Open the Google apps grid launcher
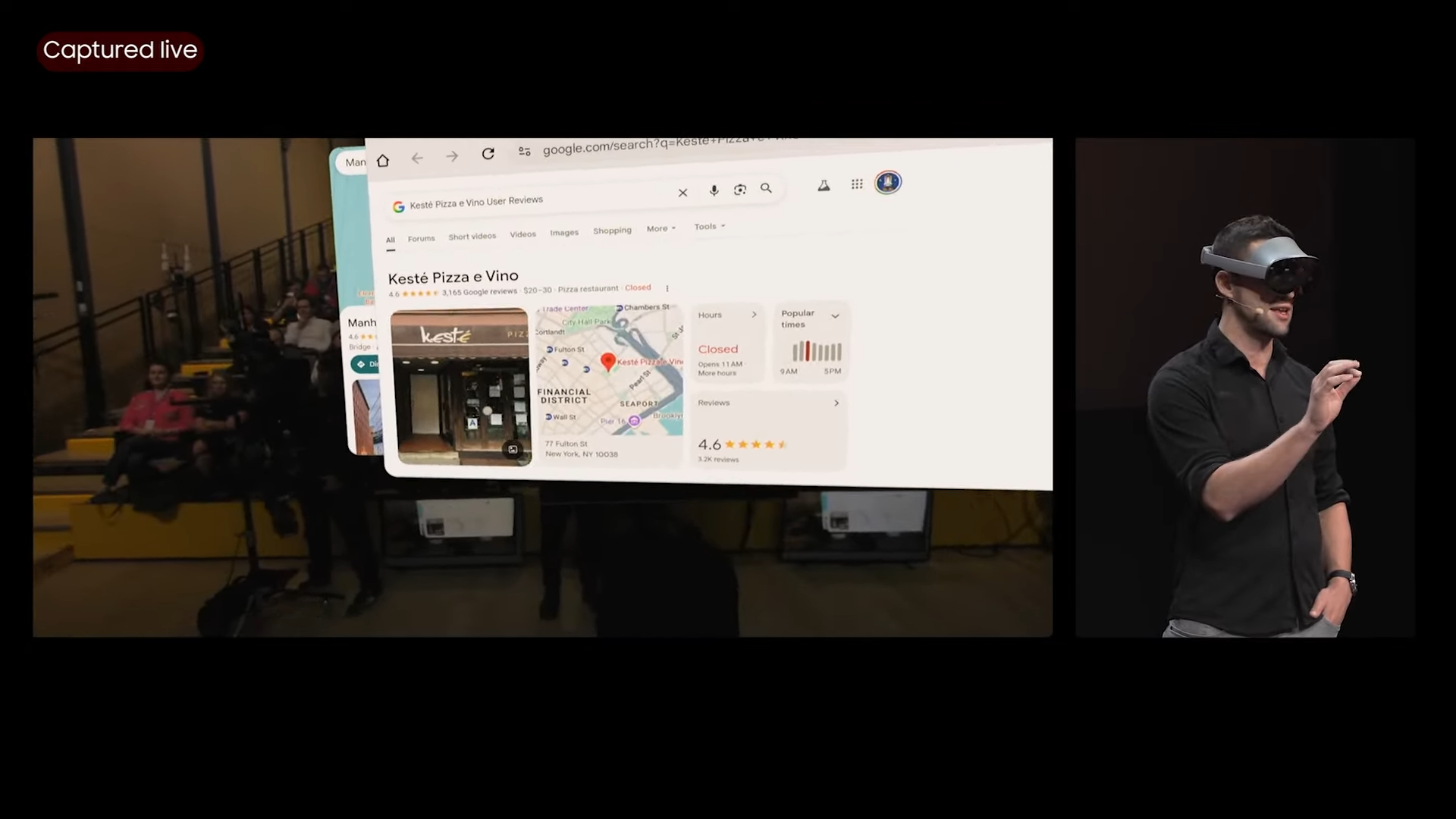 (857, 184)
